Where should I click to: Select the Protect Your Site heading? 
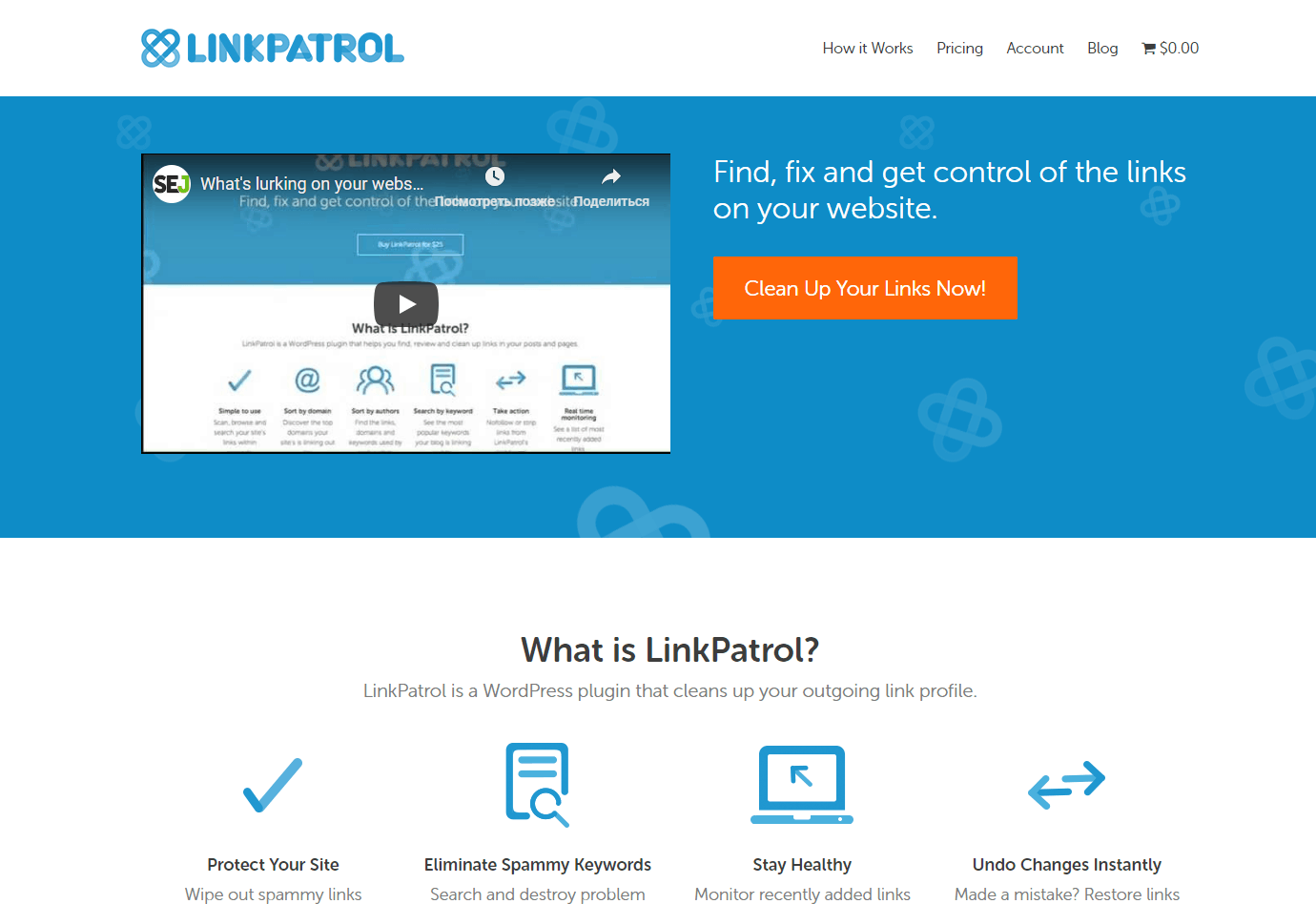(x=273, y=865)
